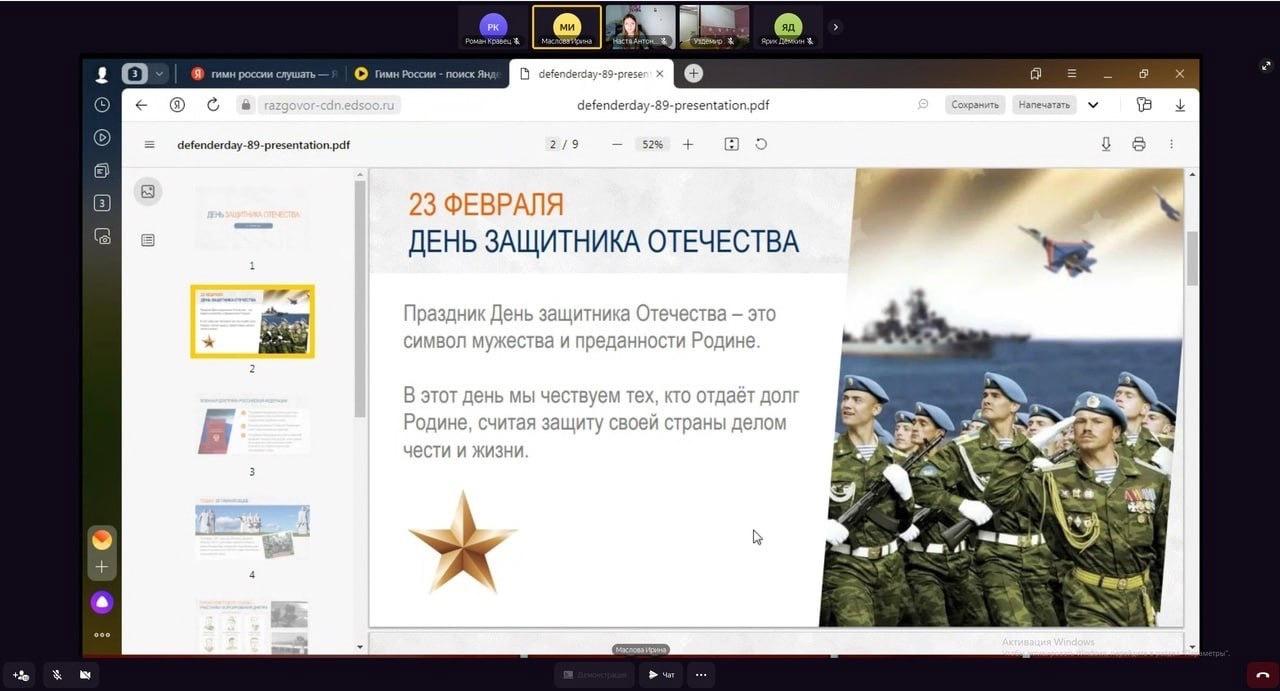Screen dimensions: 1280x691
Task: Print the PDF using printer icon
Action: click(1138, 144)
